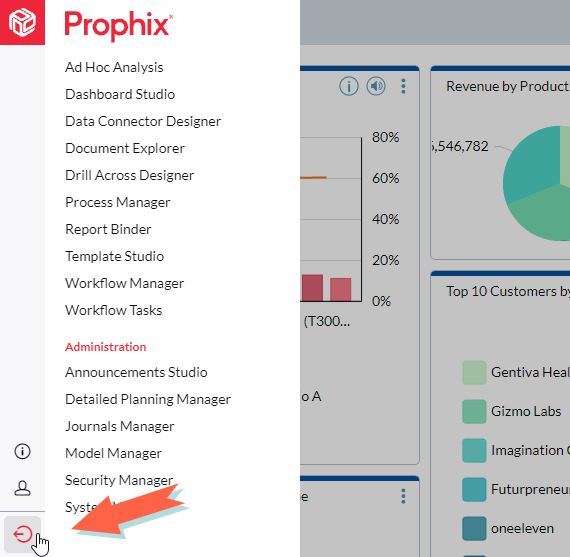
Task: Open the three-dot menu on lower tile
Action: point(403,496)
